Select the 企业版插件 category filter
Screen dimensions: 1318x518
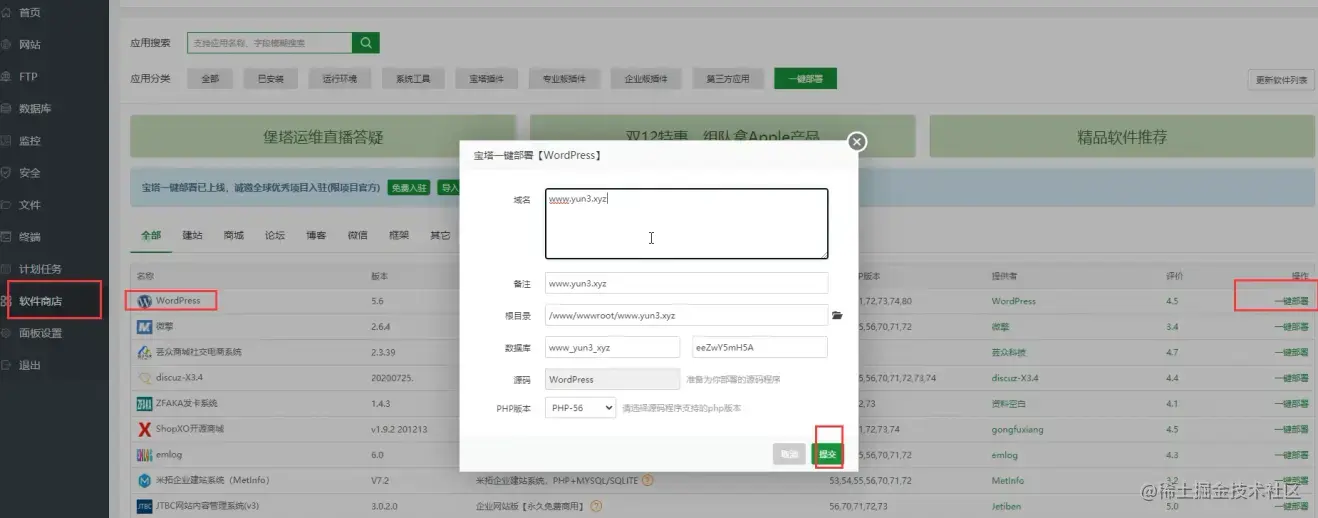pos(646,79)
